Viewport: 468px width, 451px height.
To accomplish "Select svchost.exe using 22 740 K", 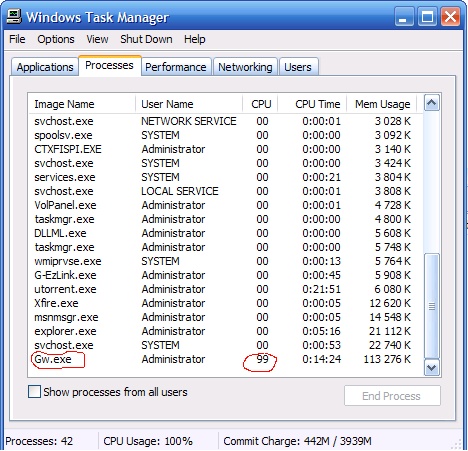I will click(222, 345).
